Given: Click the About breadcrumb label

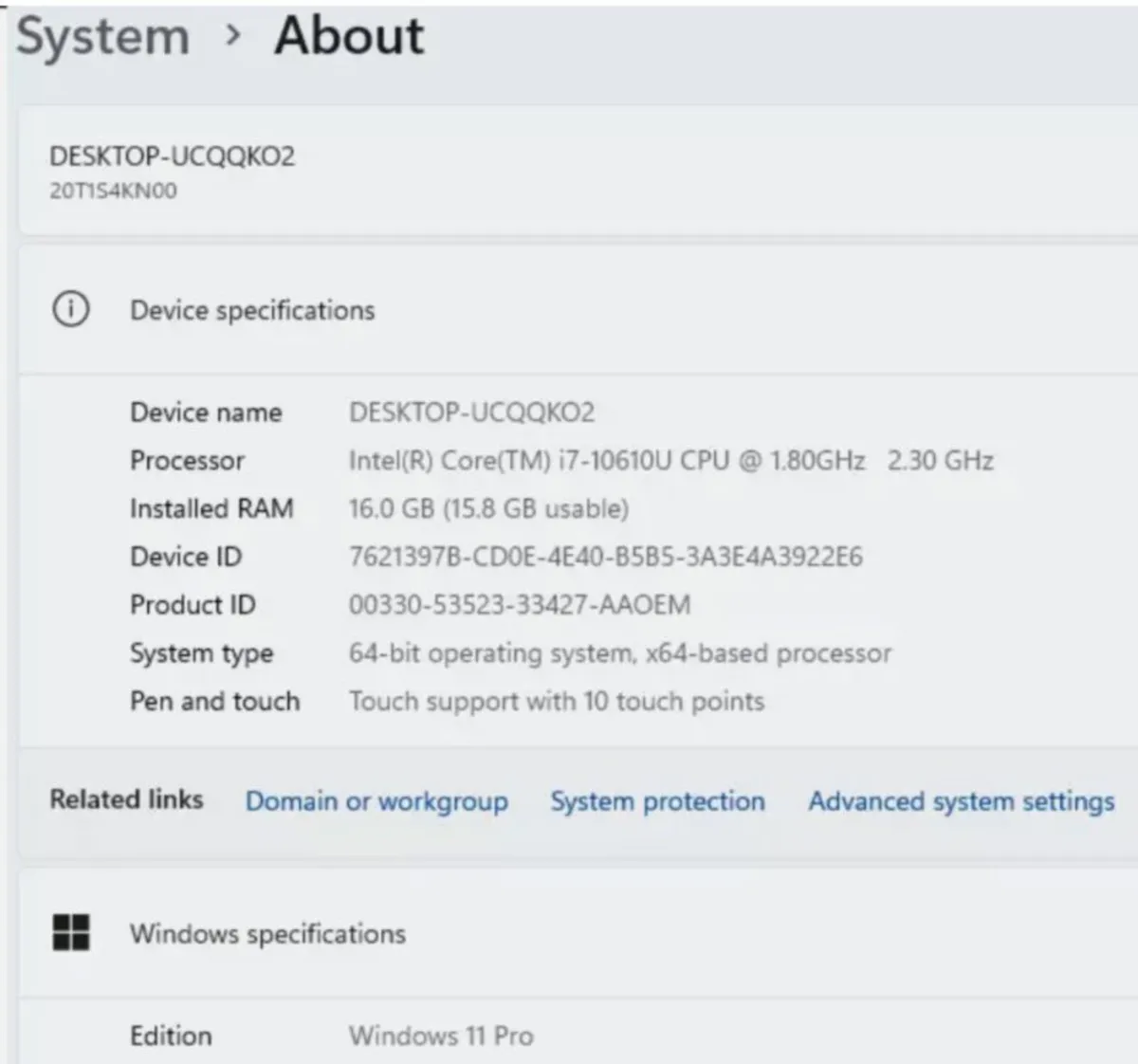Looking at the screenshot, I should (x=347, y=36).
